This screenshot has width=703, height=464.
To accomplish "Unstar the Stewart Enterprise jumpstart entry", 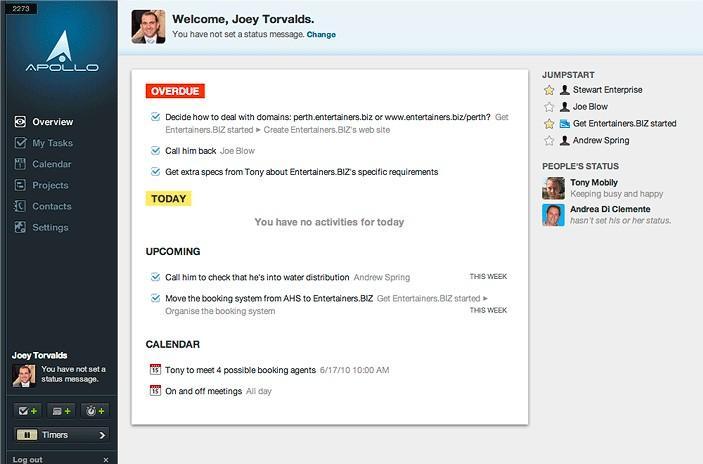I will (549, 90).
